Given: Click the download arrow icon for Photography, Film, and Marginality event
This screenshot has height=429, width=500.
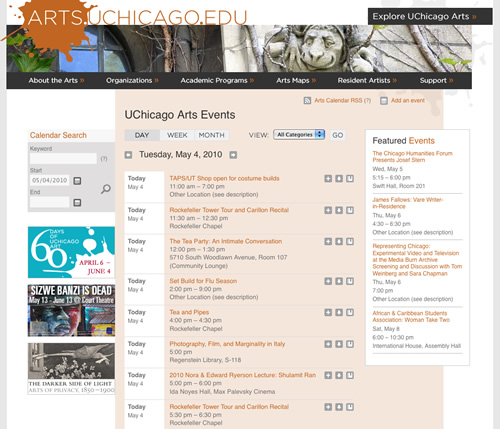Looking at the screenshot, I should [x=339, y=344].
